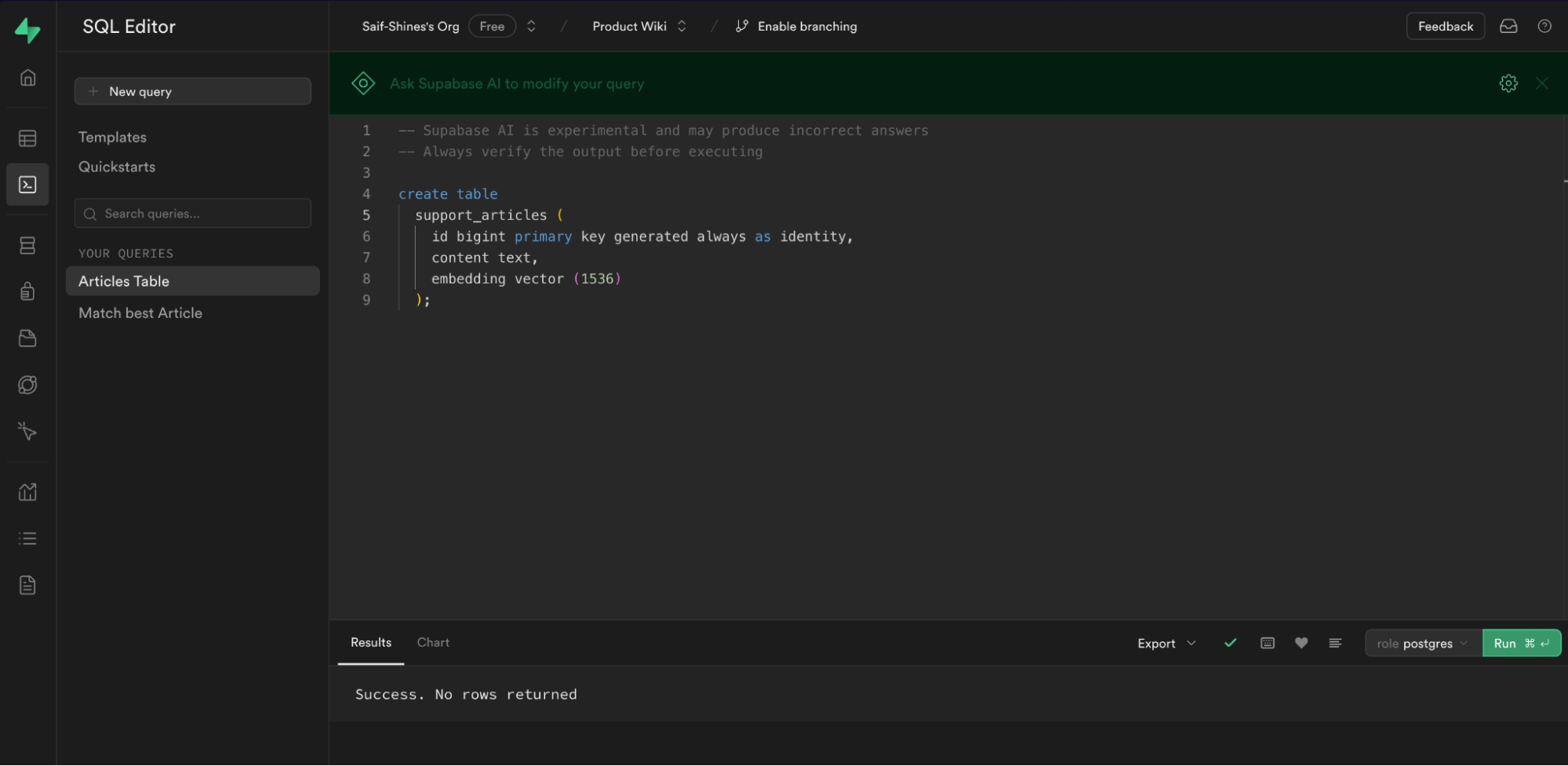The image size is (1568, 766).
Task: Click the Run query button
Action: (1520, 643)
